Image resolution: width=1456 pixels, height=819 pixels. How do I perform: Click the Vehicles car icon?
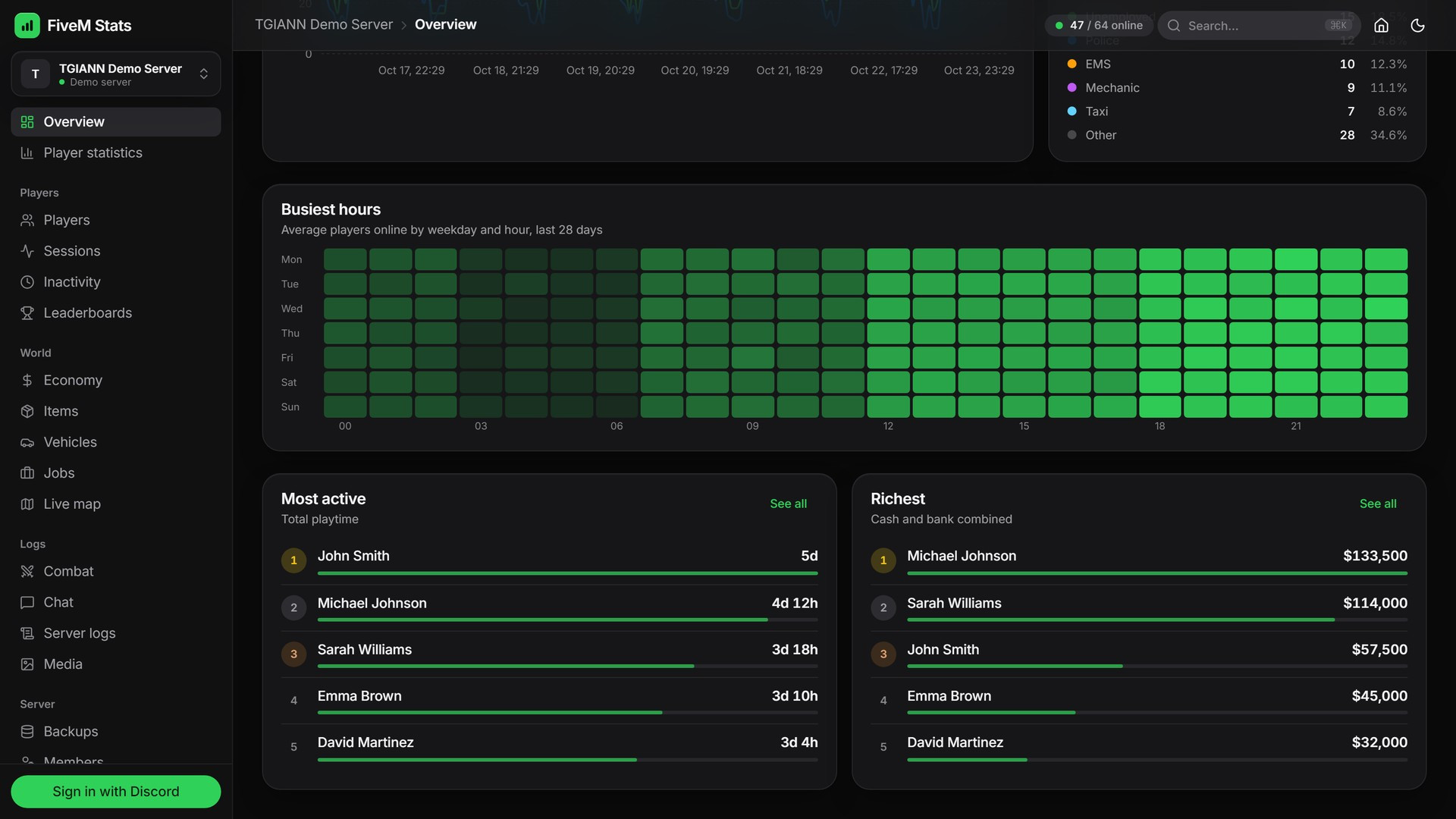click(x=27, y=442)
